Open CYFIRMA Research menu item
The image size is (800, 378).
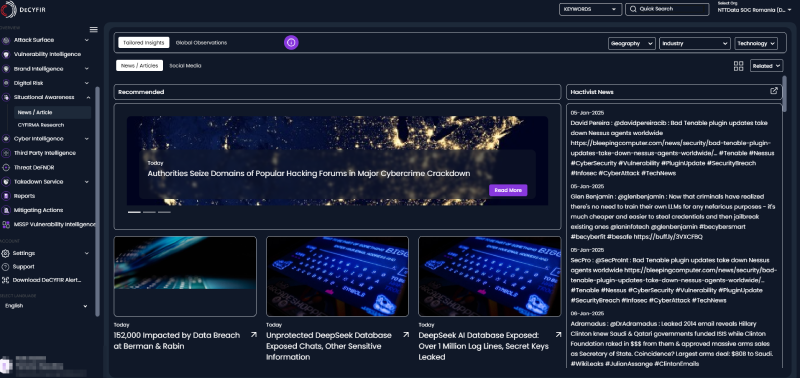tap(41, 125)
